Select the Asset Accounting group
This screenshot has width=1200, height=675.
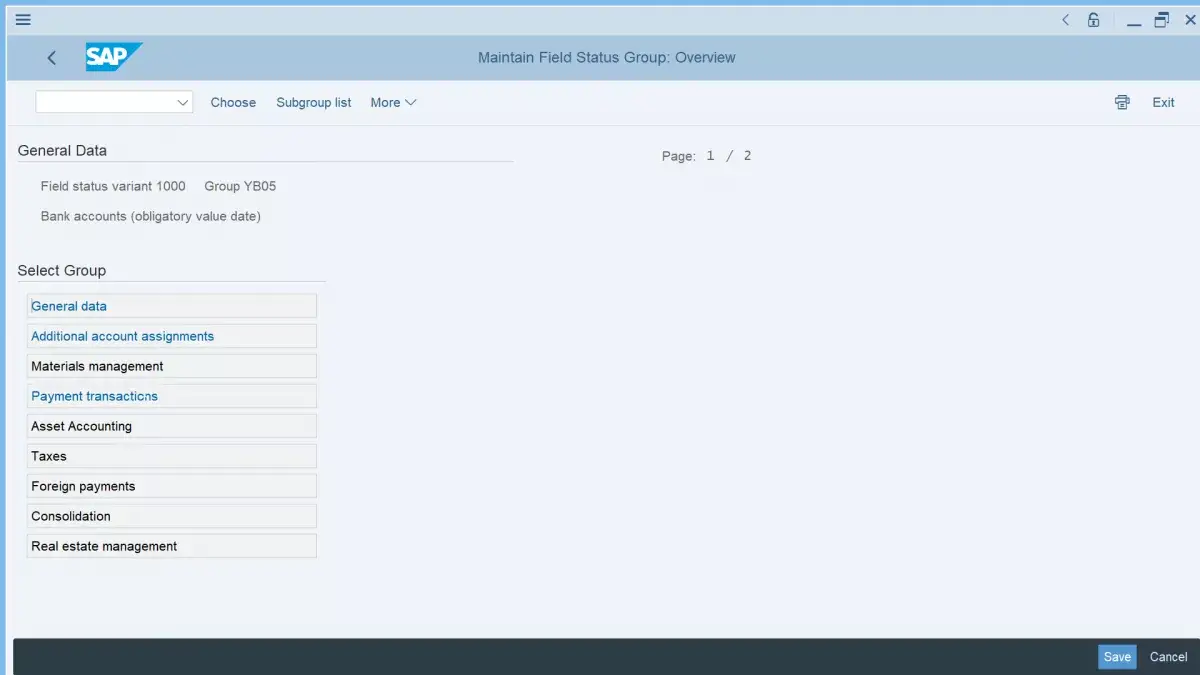tap(172, 426)
